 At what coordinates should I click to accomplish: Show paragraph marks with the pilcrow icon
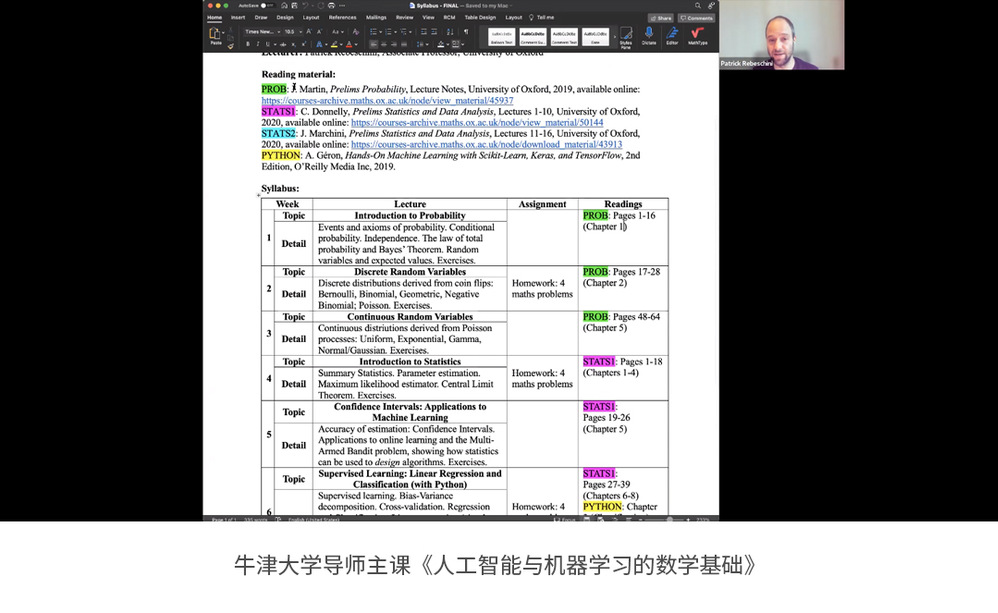pyautogui.click(x=465, y=32)
